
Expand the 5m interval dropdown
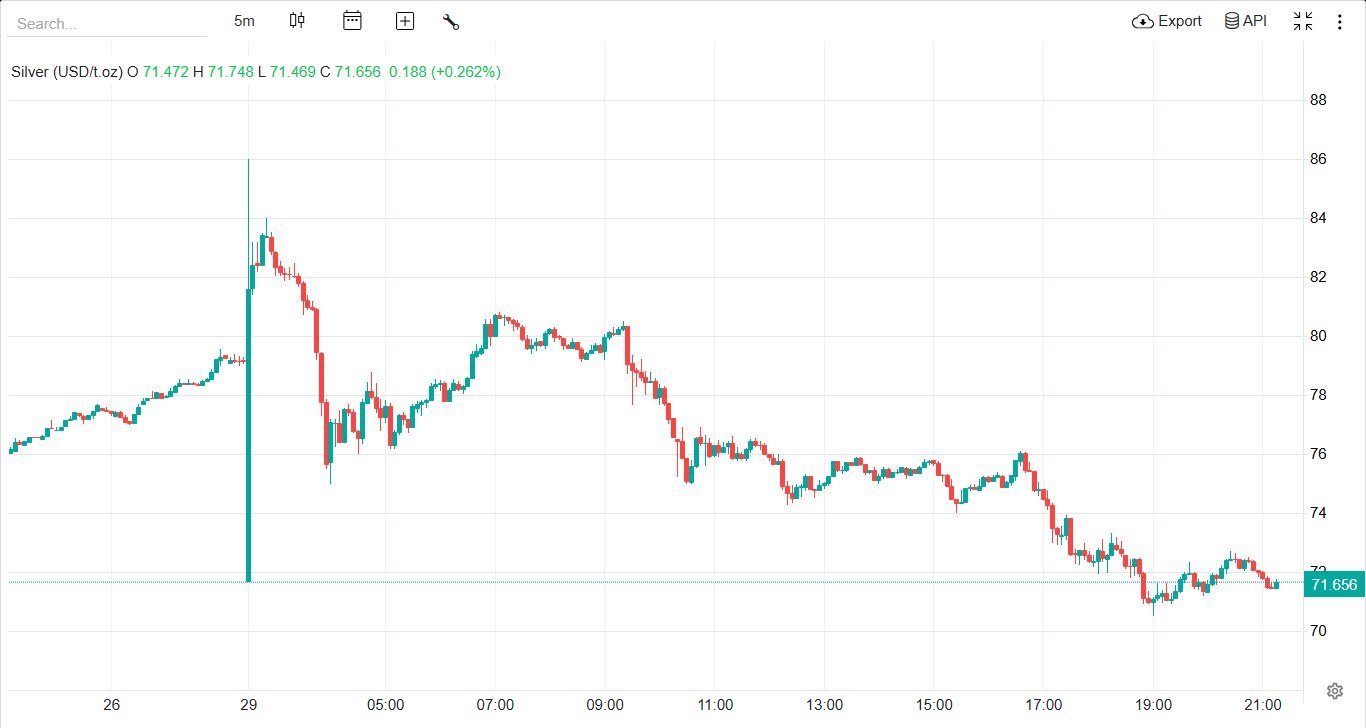coord(244,21)
